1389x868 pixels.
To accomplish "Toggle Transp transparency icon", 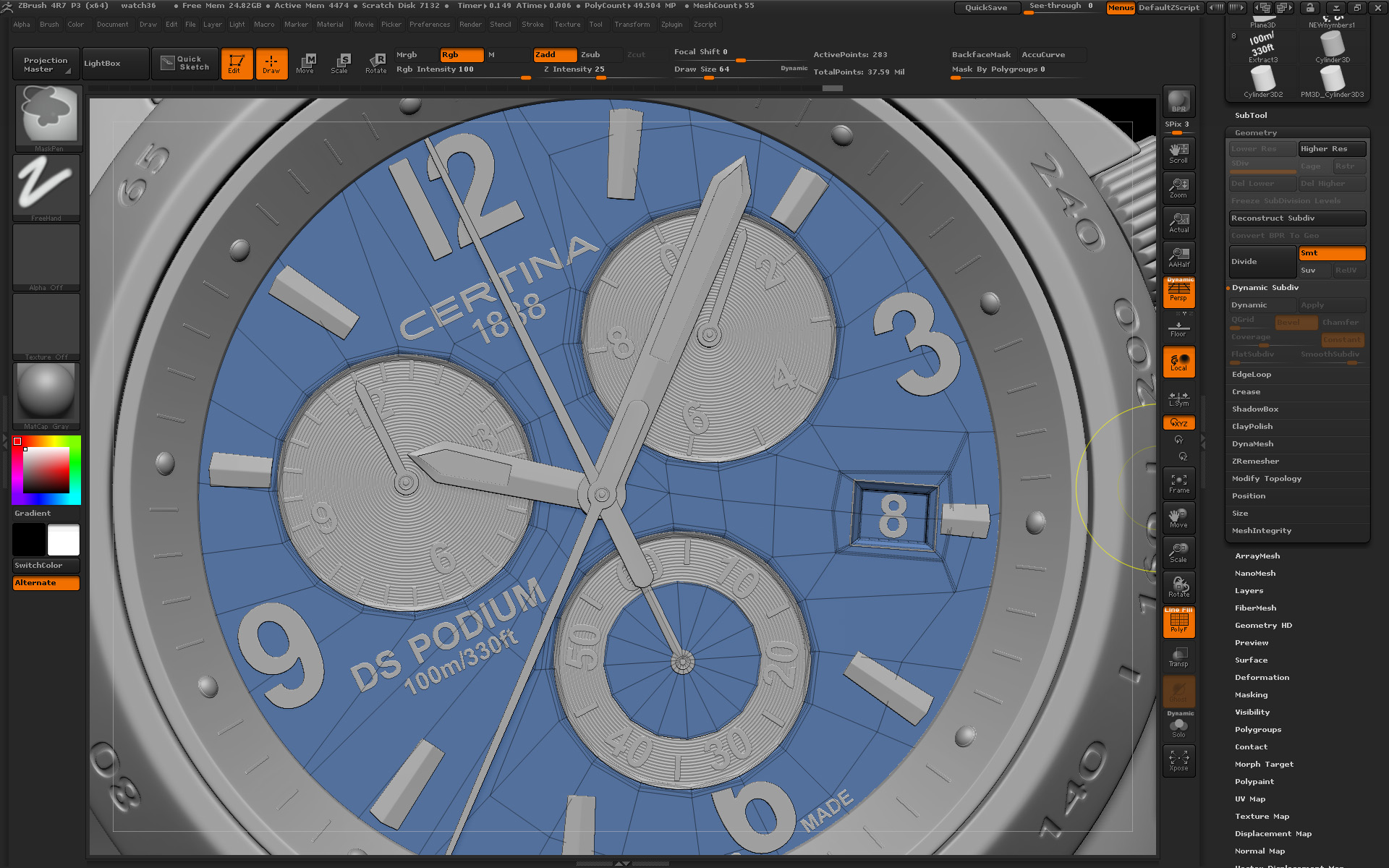I will pos(1178,656).
